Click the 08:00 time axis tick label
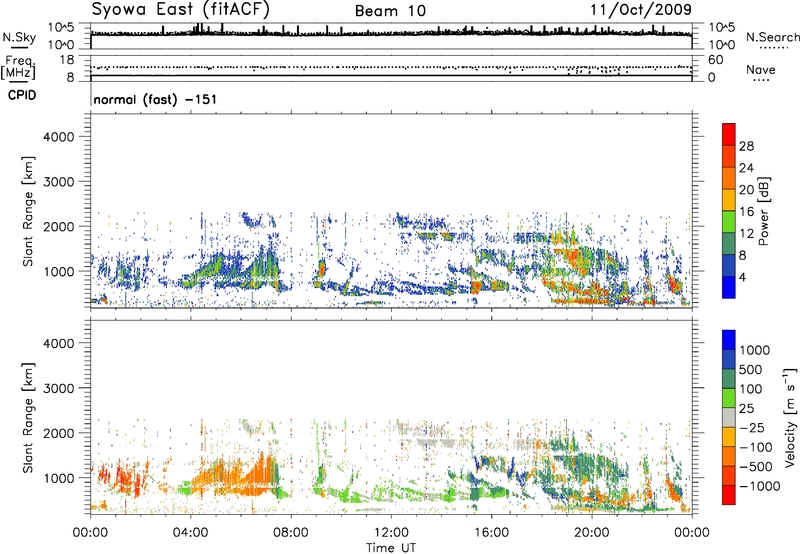This screenshot has height=554, width=800. 291,533
